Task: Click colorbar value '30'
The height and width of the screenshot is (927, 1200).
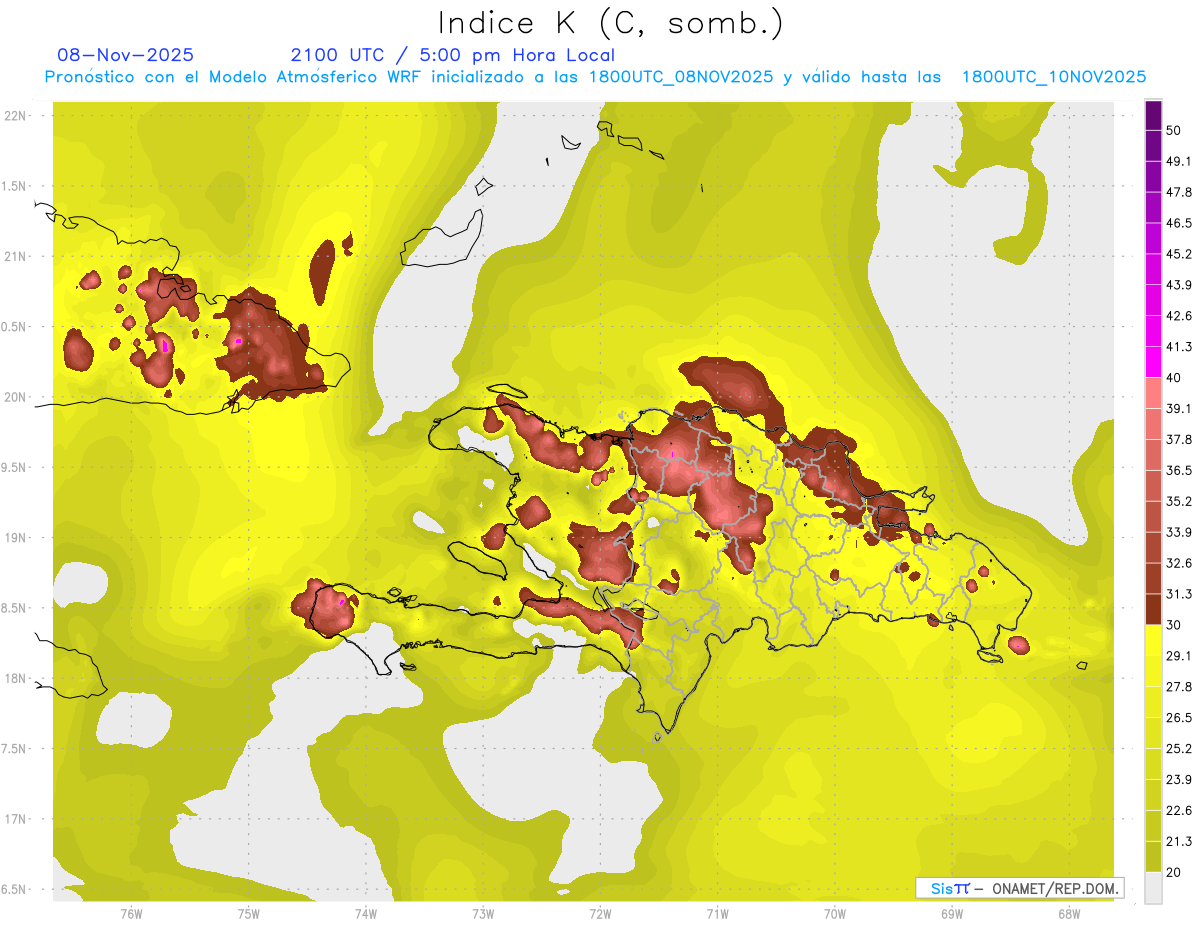Action: point(1175,625)
